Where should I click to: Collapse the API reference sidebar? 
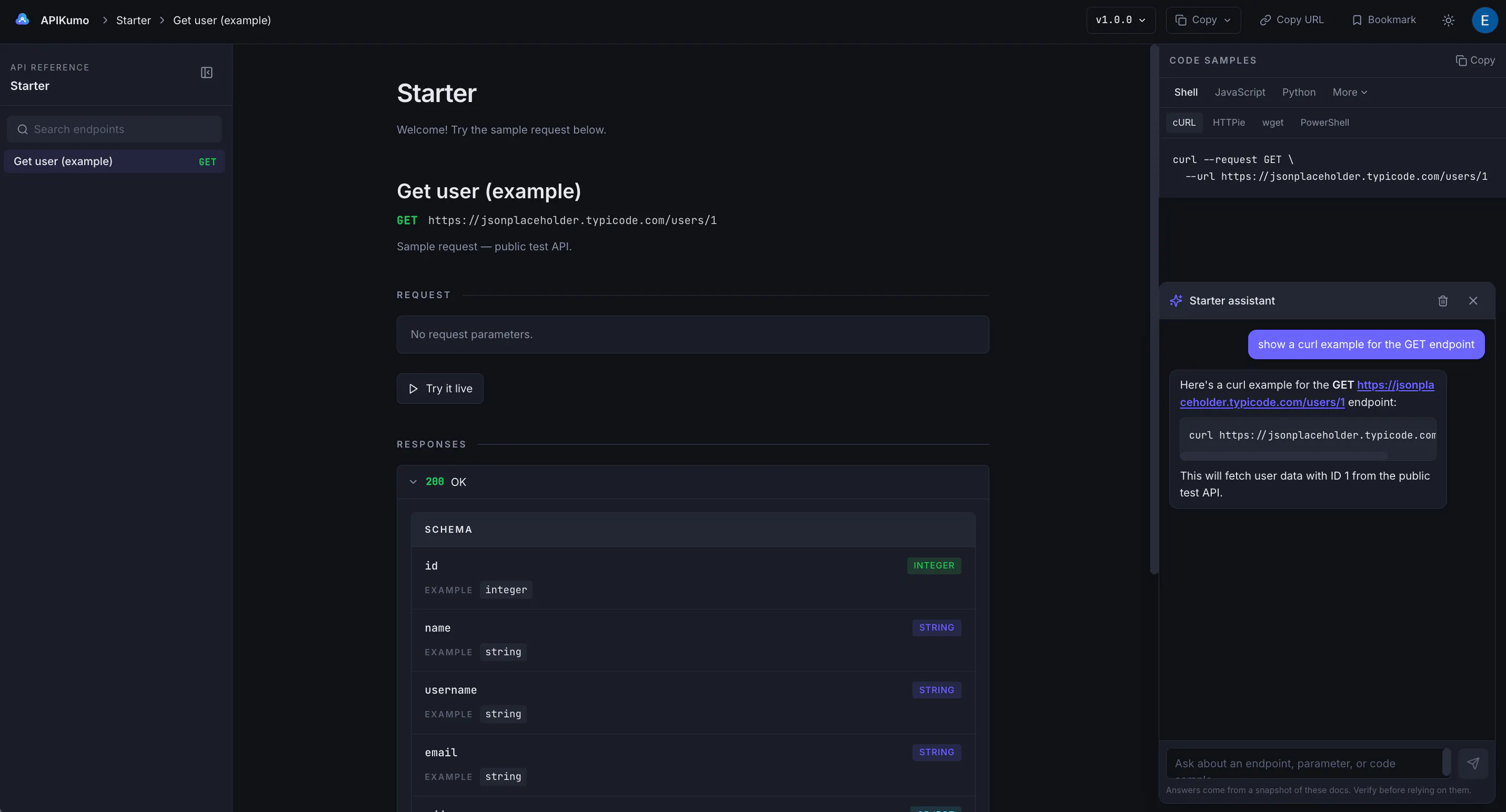(x=206, y=73)
